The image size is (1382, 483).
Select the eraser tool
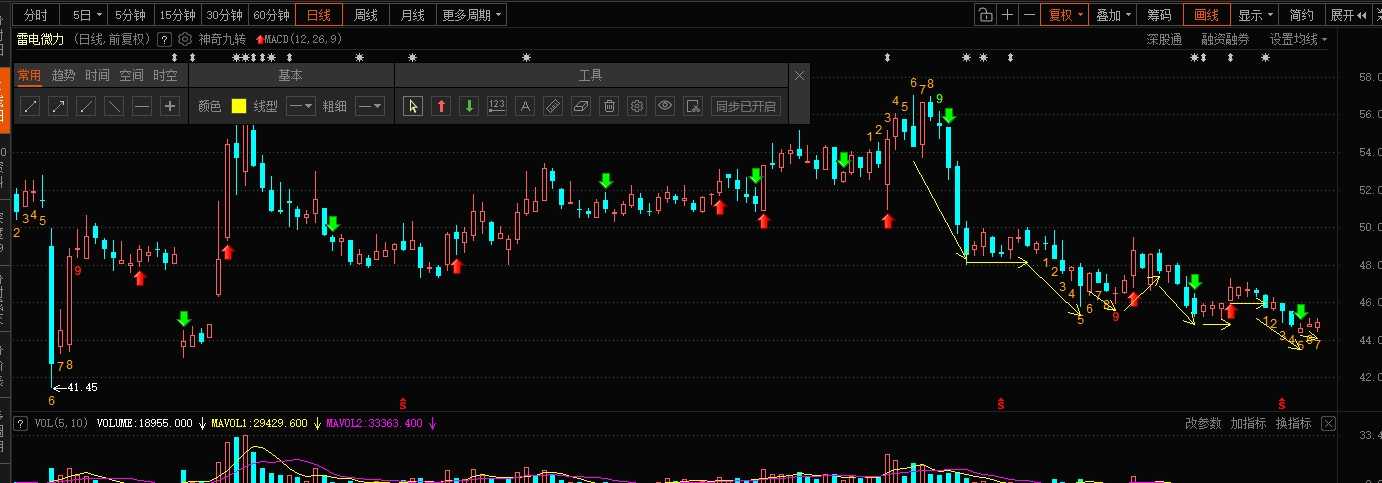point(580,106)
